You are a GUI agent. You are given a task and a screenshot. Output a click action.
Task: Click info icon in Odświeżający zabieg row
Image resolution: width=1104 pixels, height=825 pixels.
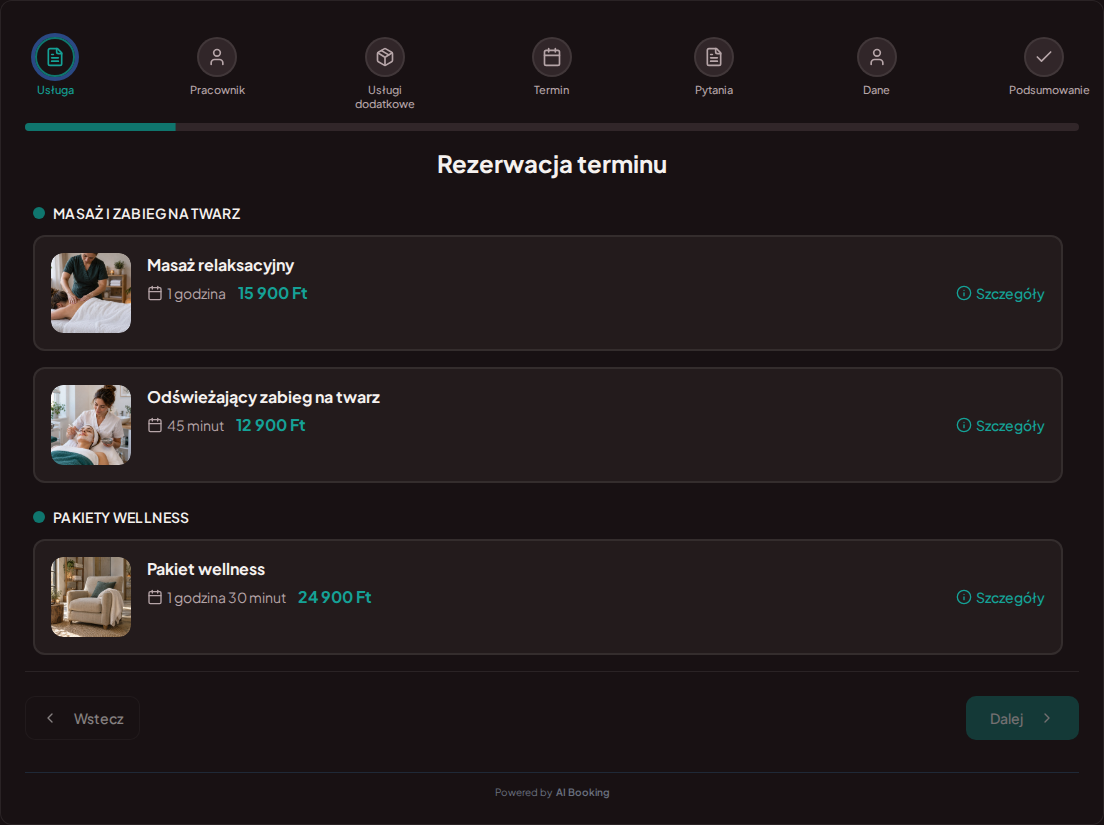tap(964, 425)
